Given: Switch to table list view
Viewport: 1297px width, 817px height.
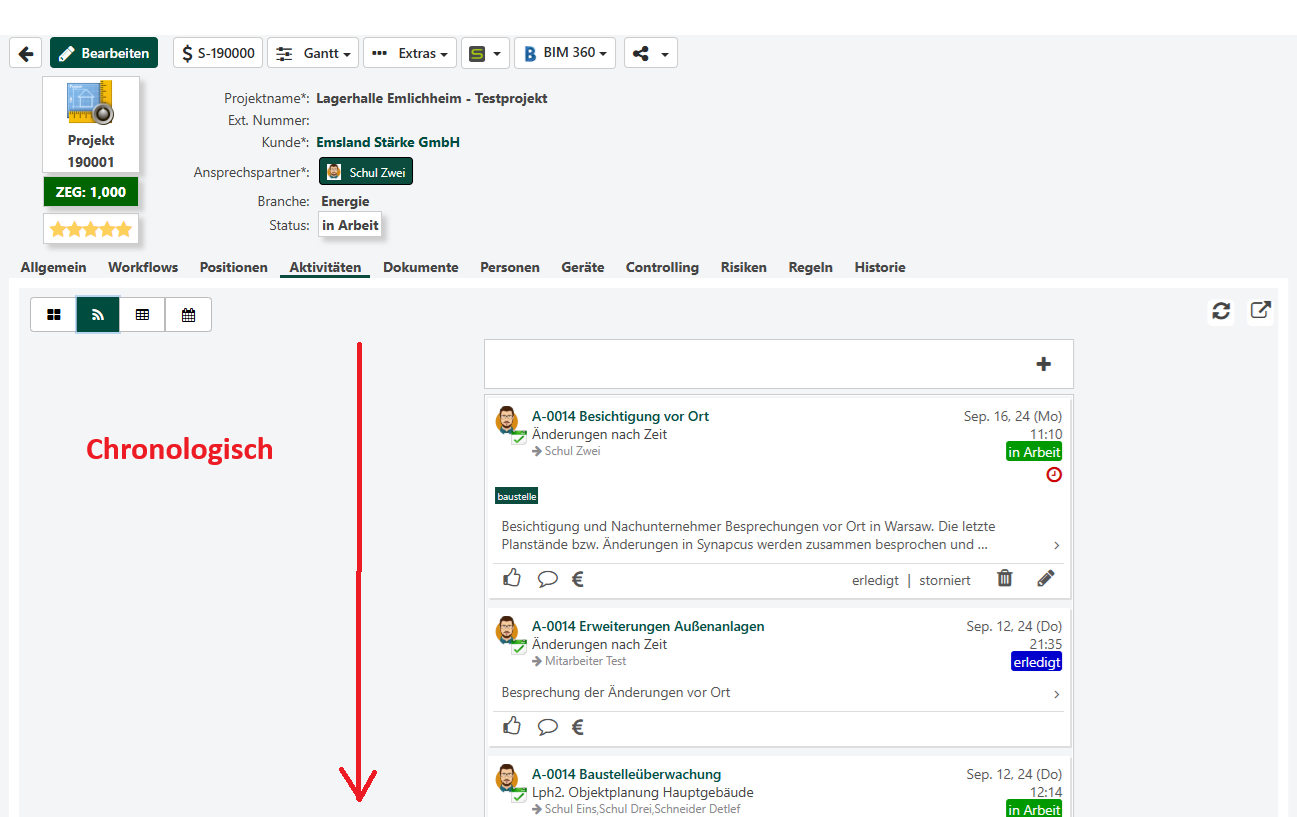Looking at the screenshot, I should [142, 314].
